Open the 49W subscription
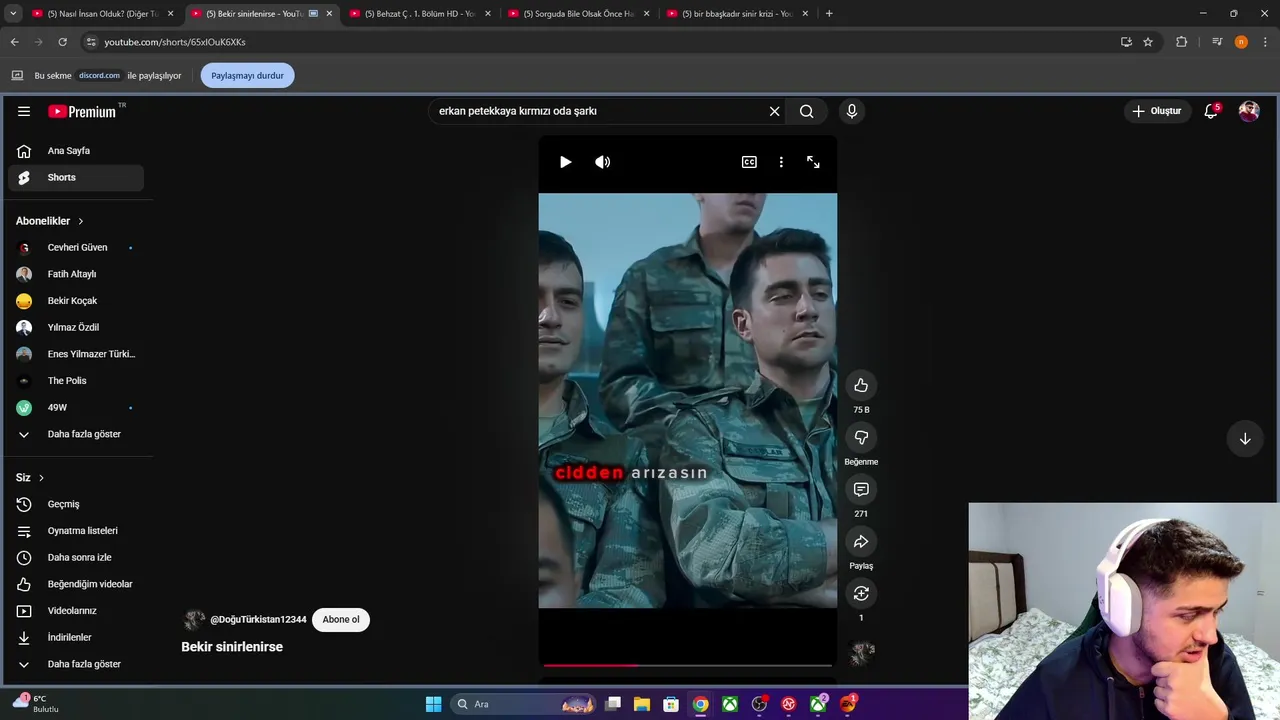This screenshot has height=720, width=1280. (76, 407)
